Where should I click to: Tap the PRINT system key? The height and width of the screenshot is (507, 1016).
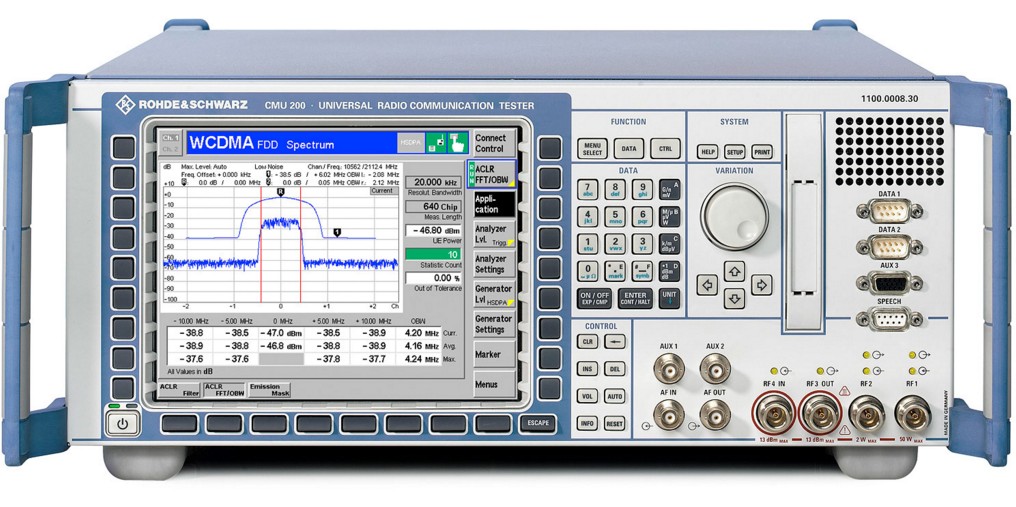tap(762, 152)
